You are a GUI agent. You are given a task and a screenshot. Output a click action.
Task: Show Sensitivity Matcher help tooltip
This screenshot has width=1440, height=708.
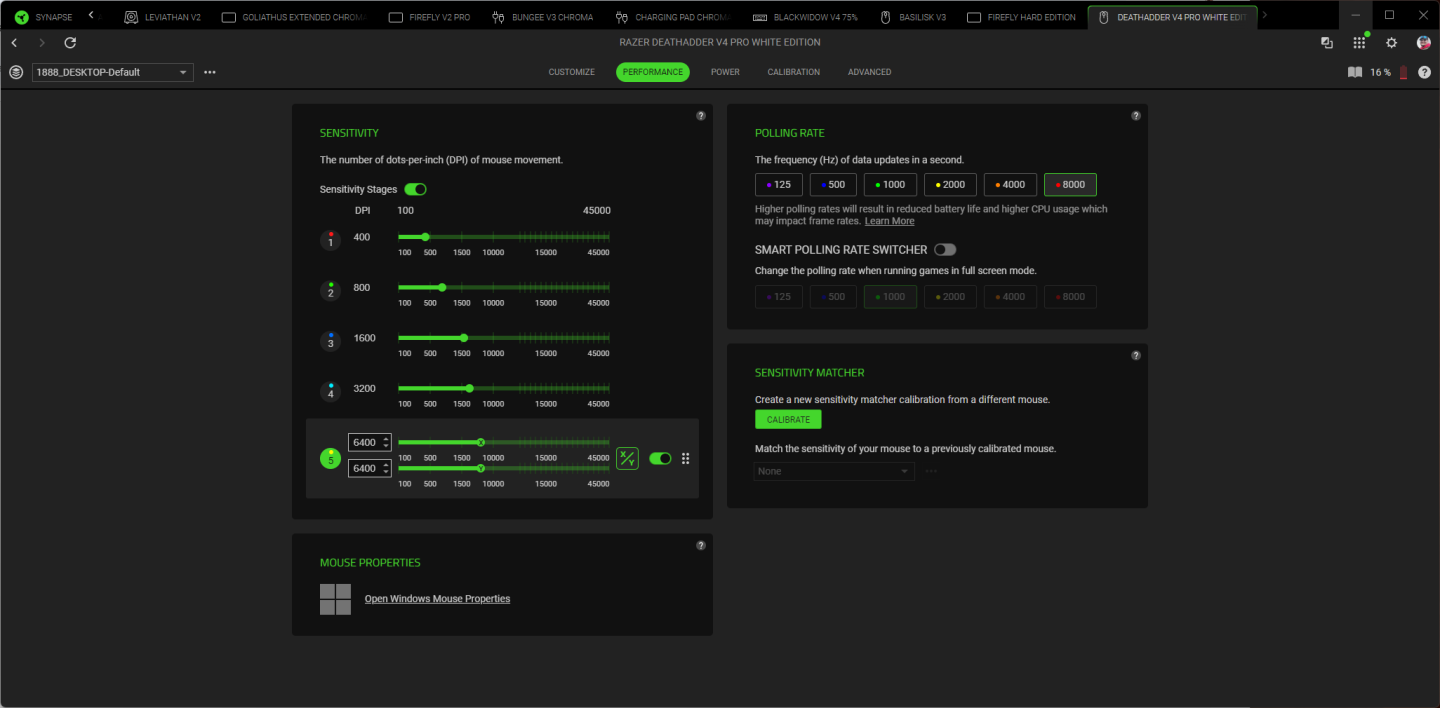pos(1136,355)
